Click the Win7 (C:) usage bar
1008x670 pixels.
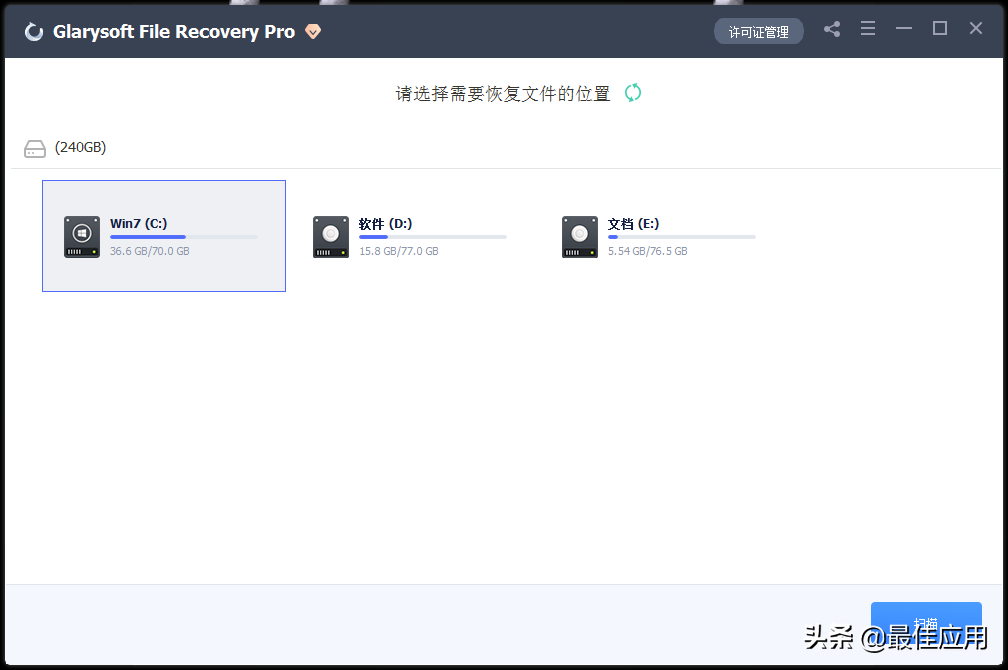coord(184,237)
